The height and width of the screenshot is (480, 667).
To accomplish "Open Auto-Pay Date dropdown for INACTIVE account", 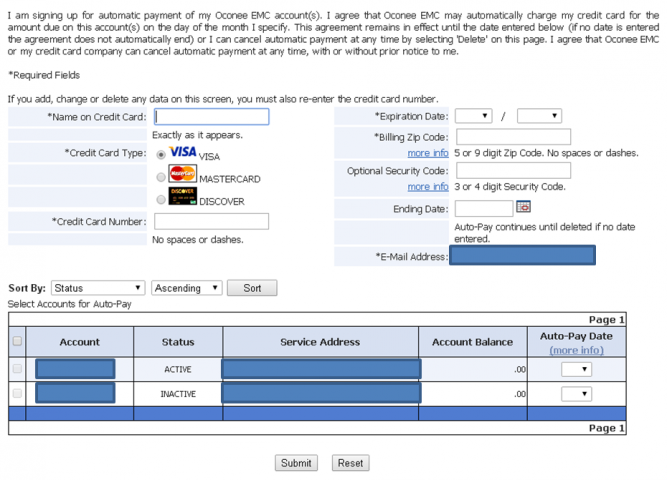I will pos(576,394).
